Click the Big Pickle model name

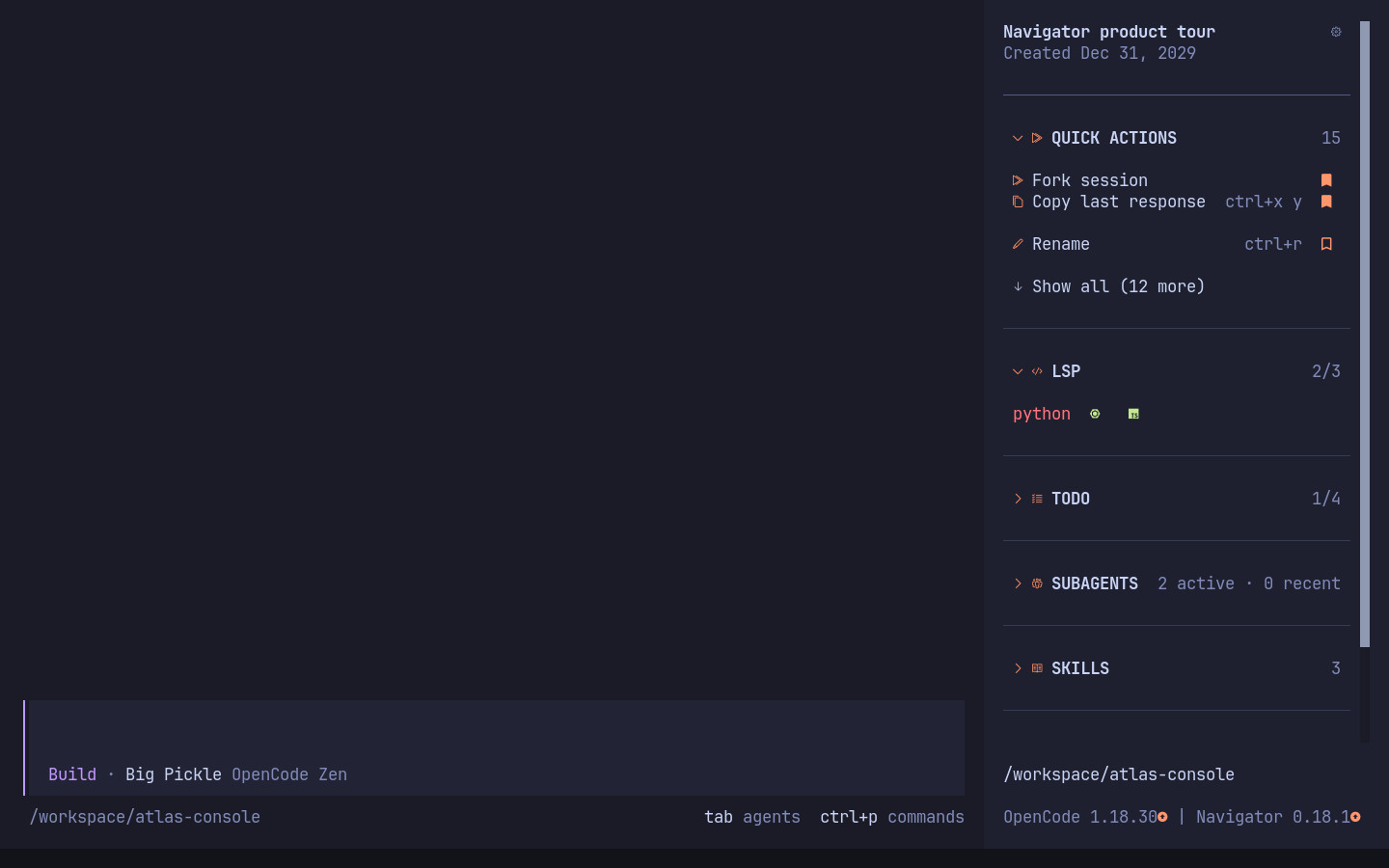tap(174, 774)
